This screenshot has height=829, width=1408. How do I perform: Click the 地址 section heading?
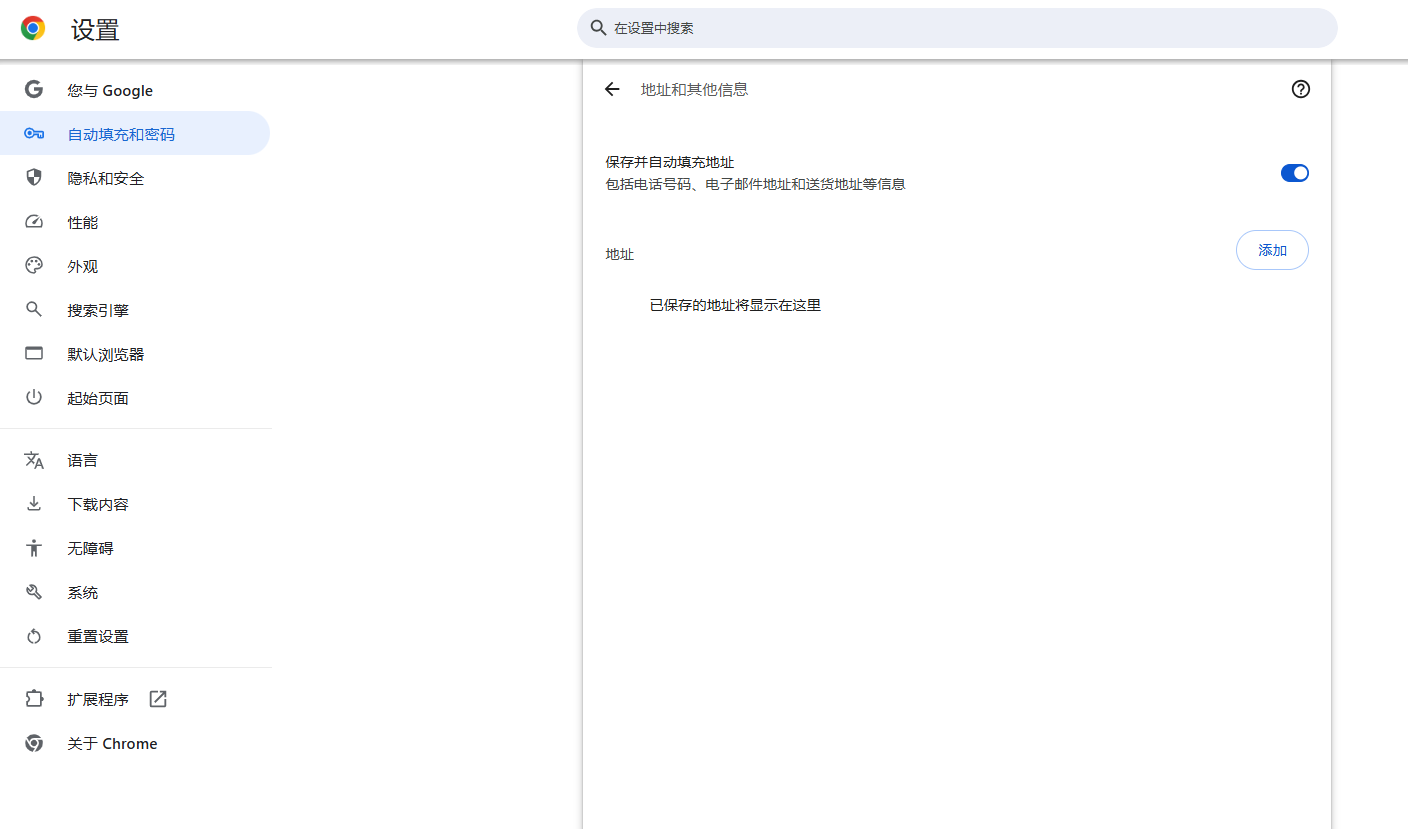tap(619, 254)
